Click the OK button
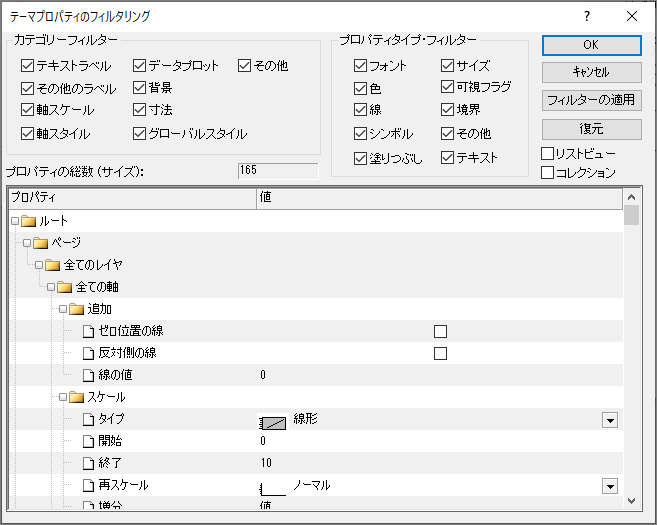The height and width of the screenshot is (525, 657). [592, 45]
